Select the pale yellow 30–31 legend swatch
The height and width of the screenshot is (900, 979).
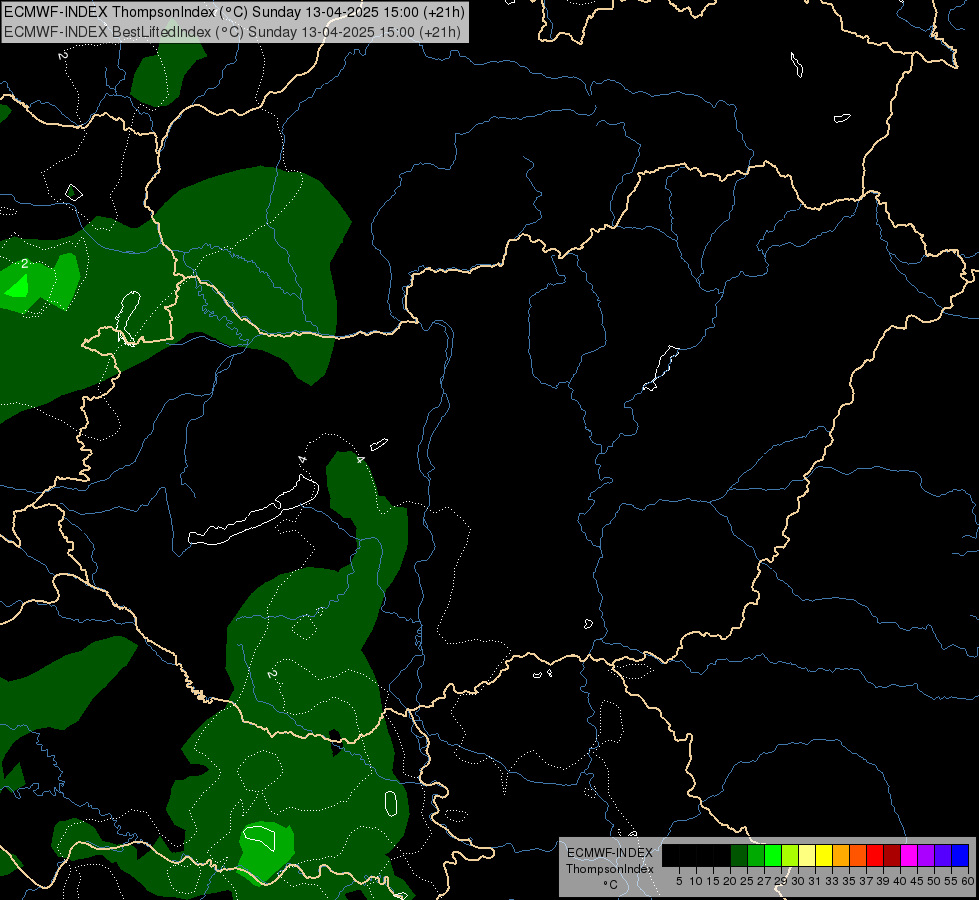point(807,855)
